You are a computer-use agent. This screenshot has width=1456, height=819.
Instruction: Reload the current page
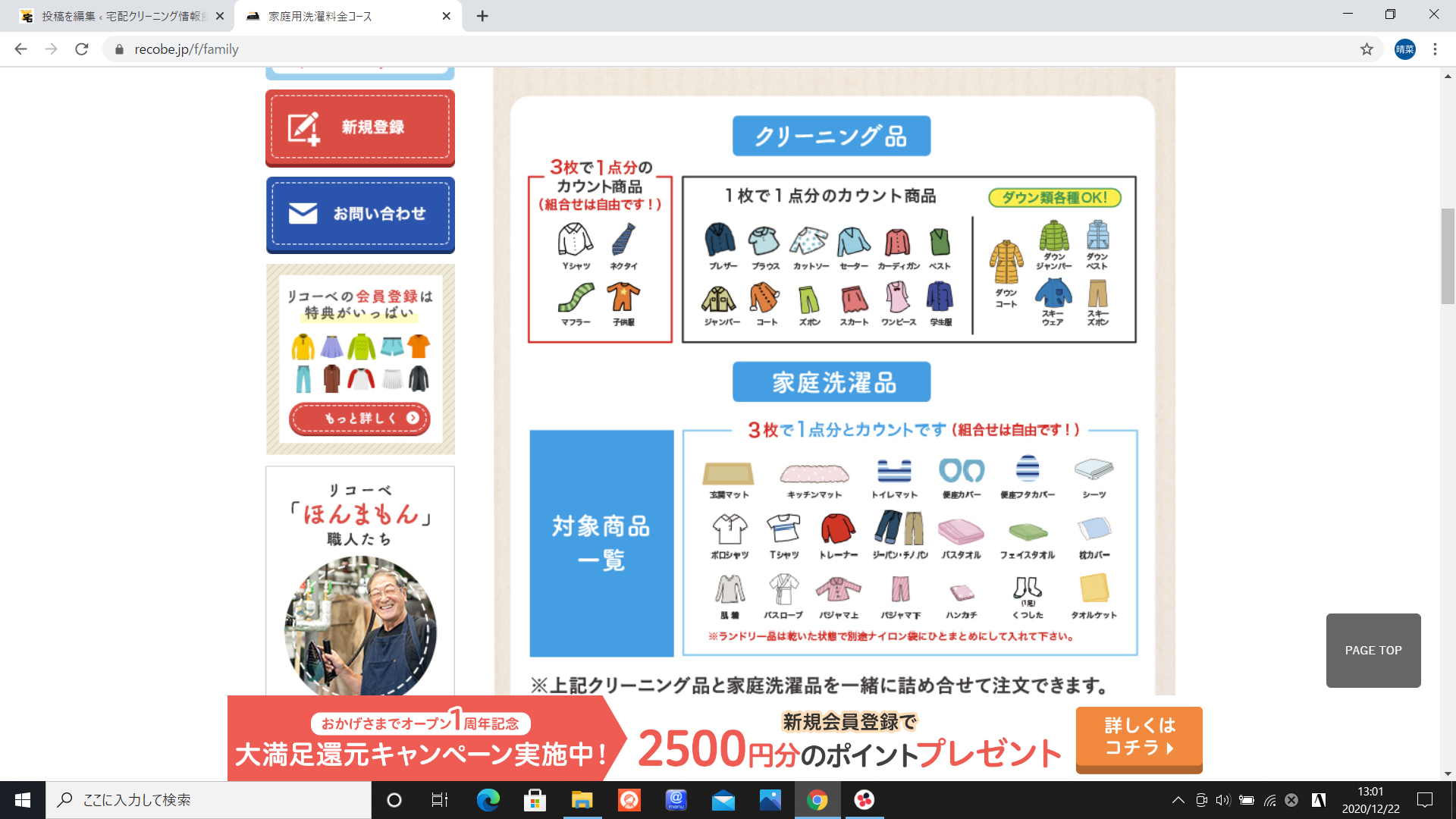[x=82, y=49]
